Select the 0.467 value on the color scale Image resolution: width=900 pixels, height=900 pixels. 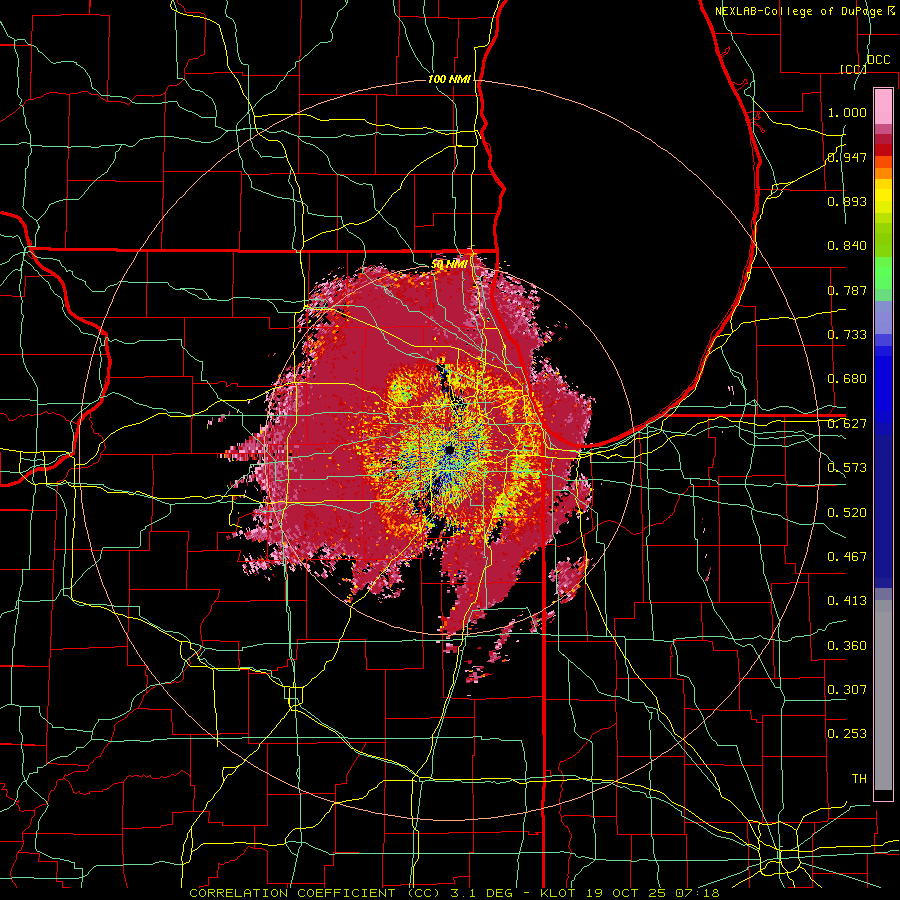tap(847, 557)
